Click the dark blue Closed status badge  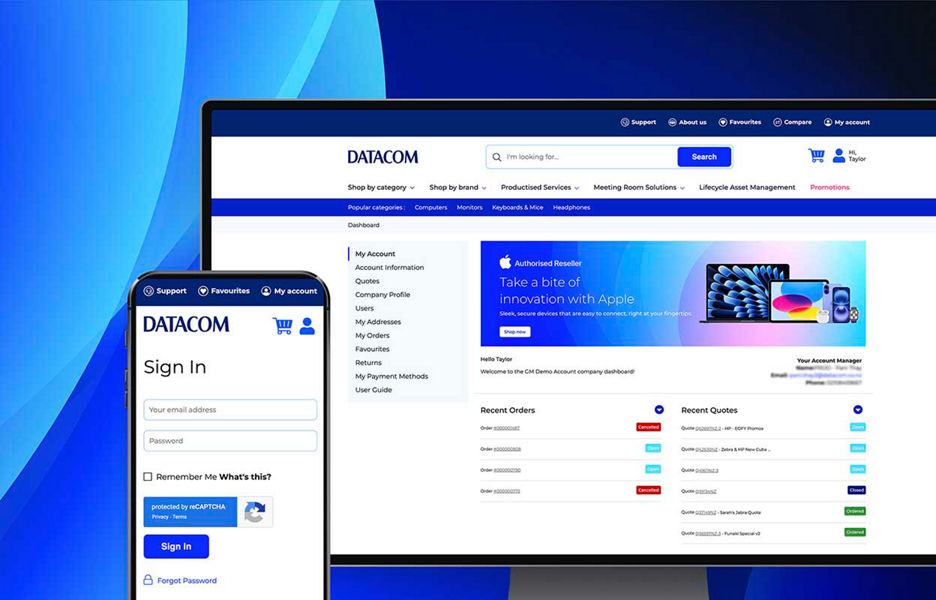coord(857,490)
